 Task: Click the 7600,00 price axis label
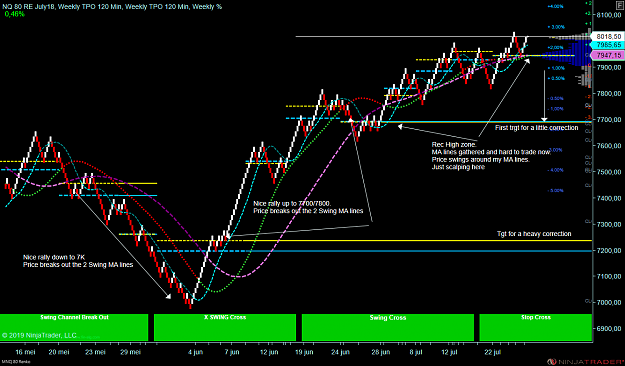pos(609,146)
